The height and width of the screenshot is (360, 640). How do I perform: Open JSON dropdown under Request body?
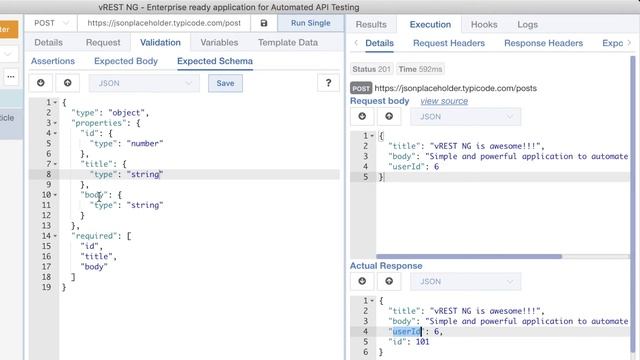tap(466, 117)
